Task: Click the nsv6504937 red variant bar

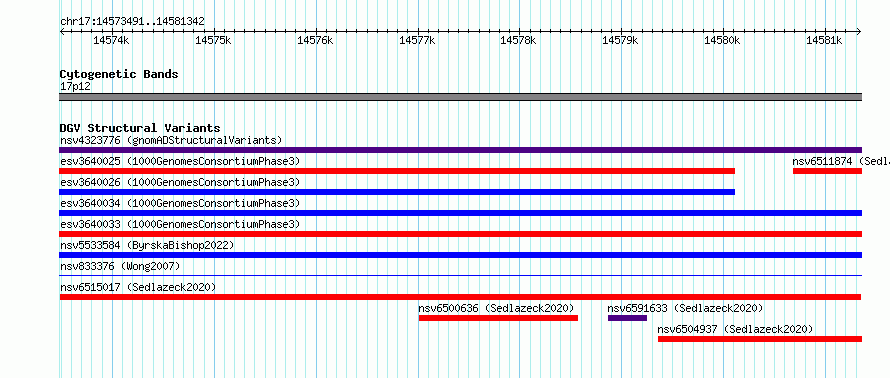Action: 760,339
